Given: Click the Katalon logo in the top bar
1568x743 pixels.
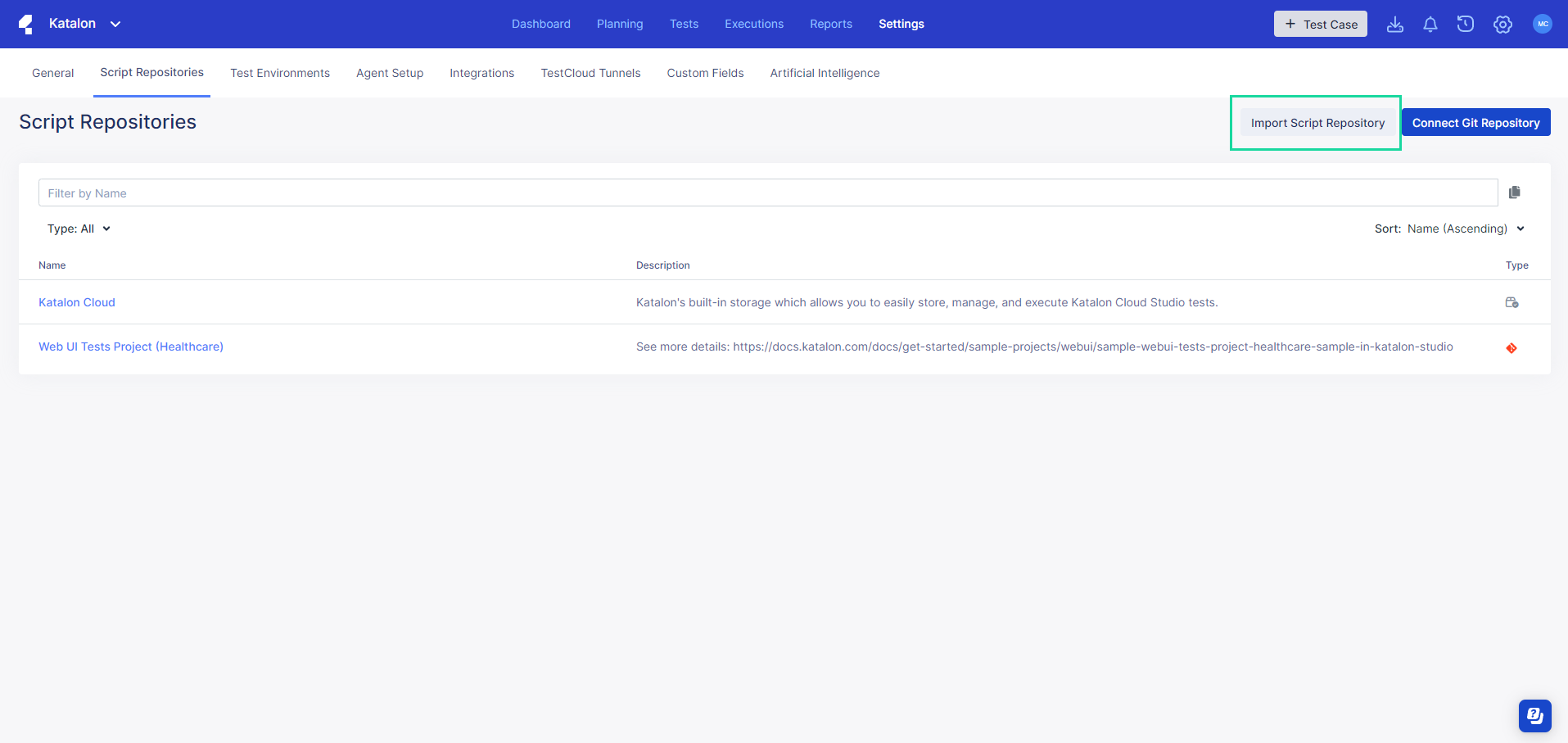Looking at the screenshot, I should pyautogui.click(x=25, y=24).
